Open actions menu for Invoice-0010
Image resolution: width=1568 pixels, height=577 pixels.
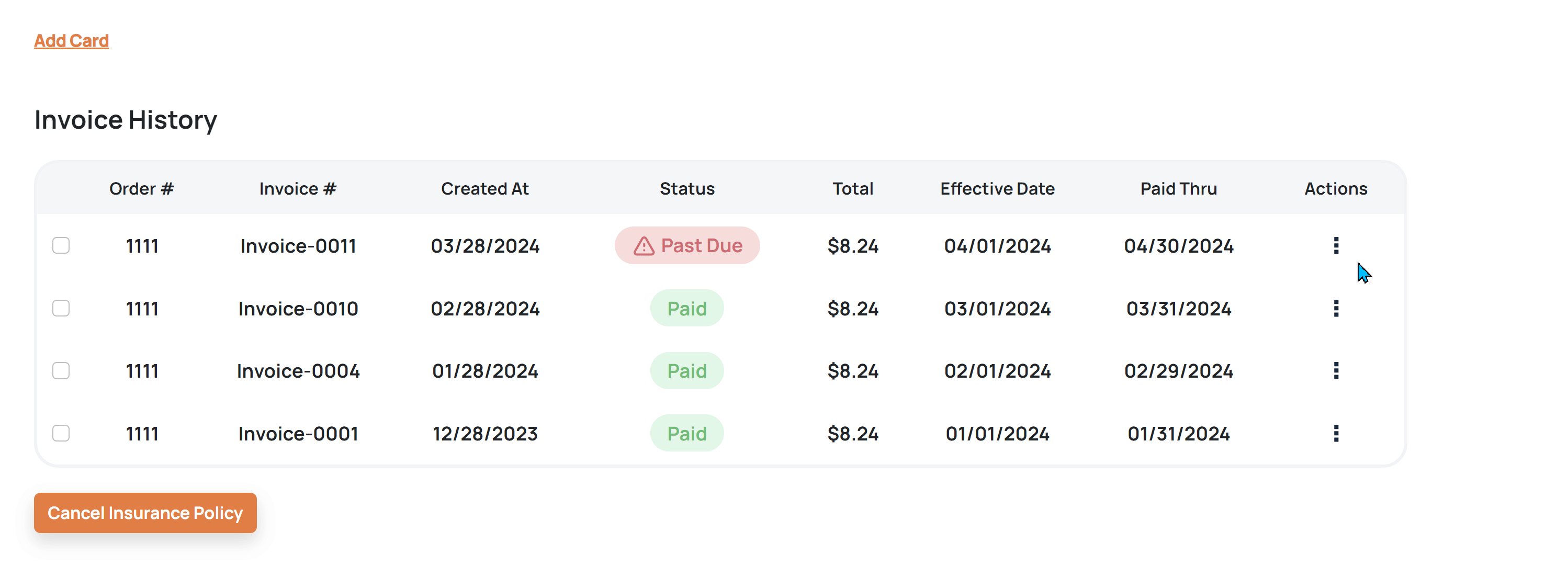coord(1336,309)
